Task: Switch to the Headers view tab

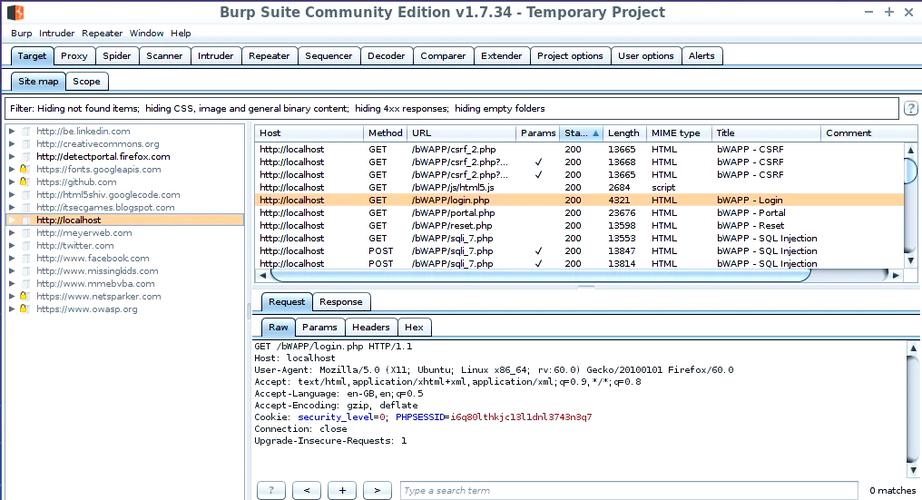Action: 370,327
